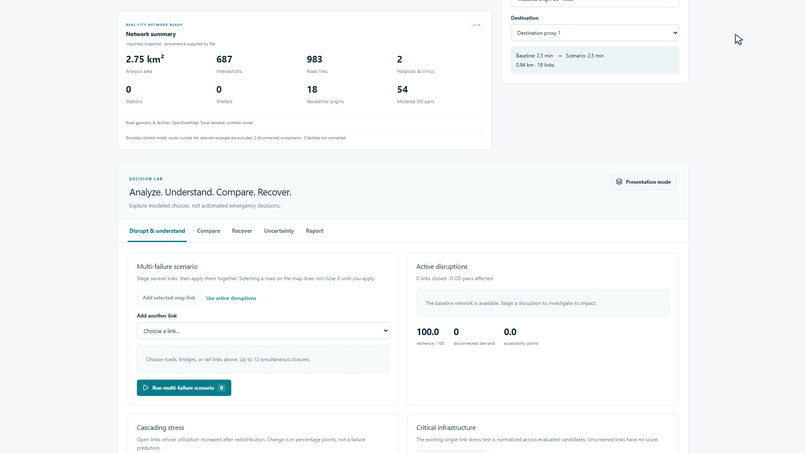Click the Analyze. Understand. Compare. Recover. heading
The image size is (806, 453).
tap(210, 192)
